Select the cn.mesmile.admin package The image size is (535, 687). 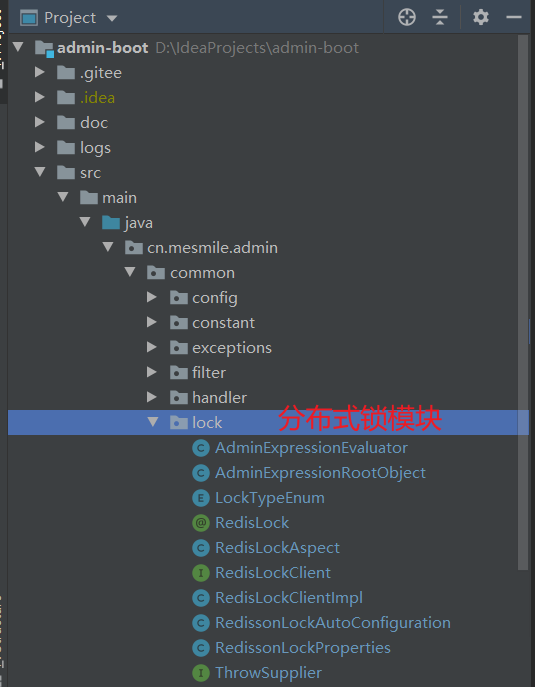[x=212, y=248]
